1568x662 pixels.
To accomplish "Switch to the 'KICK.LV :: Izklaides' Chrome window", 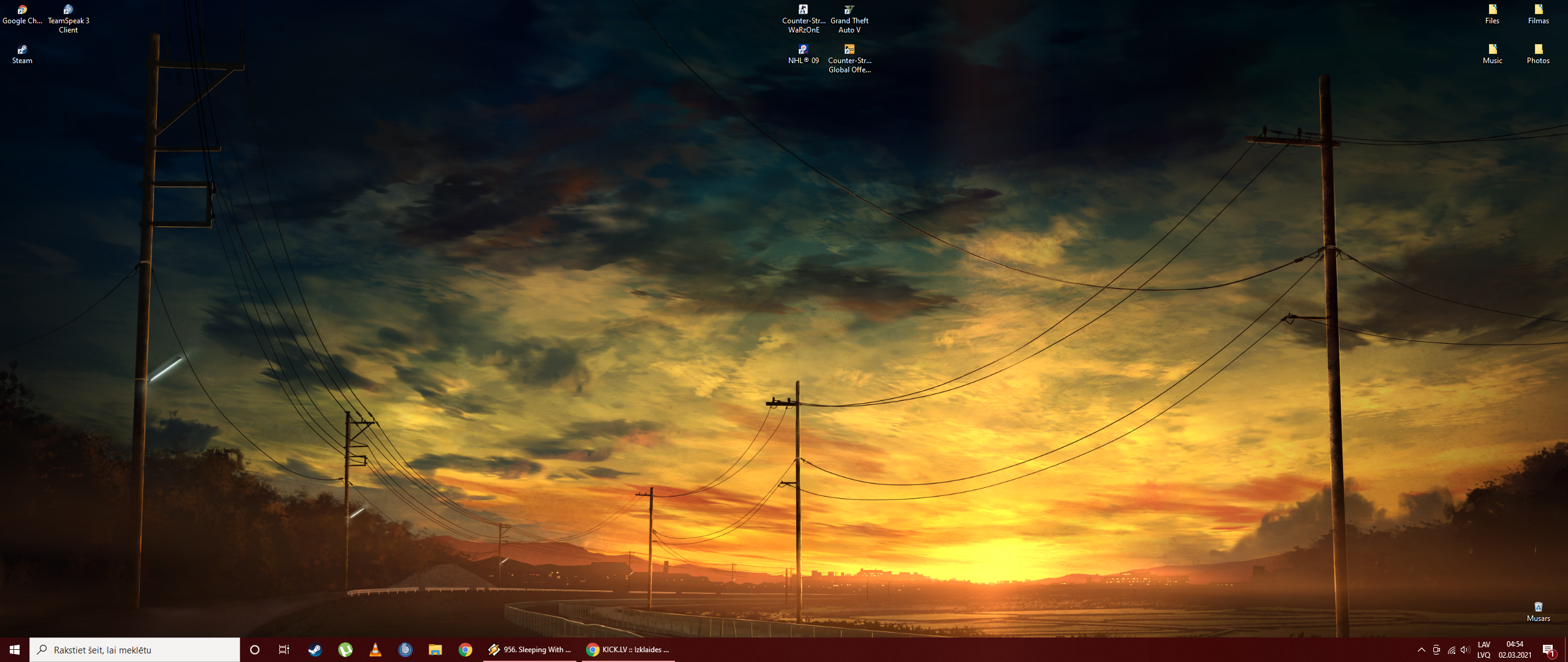I will 628,650.
